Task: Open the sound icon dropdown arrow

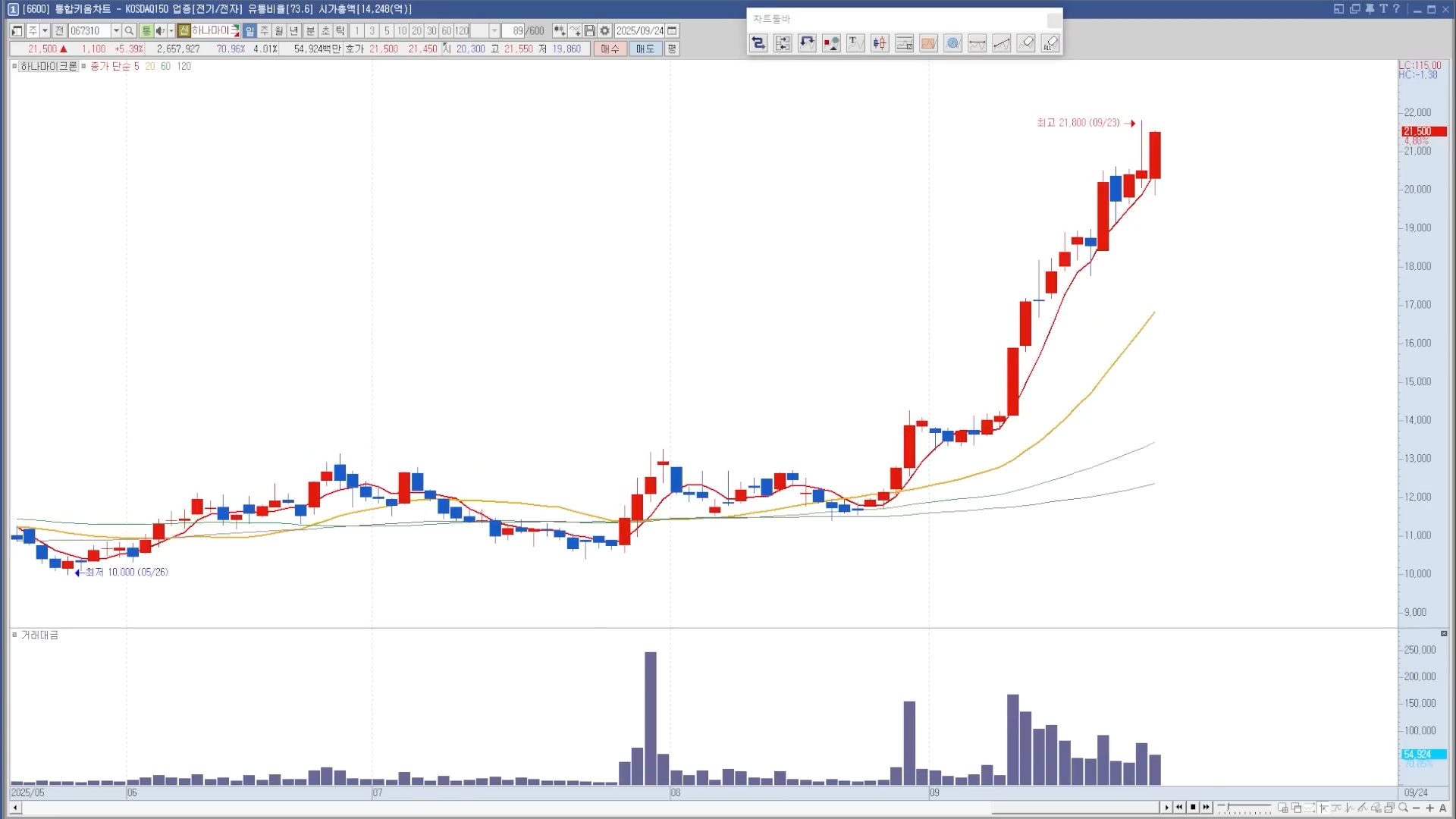Action: 171,31
